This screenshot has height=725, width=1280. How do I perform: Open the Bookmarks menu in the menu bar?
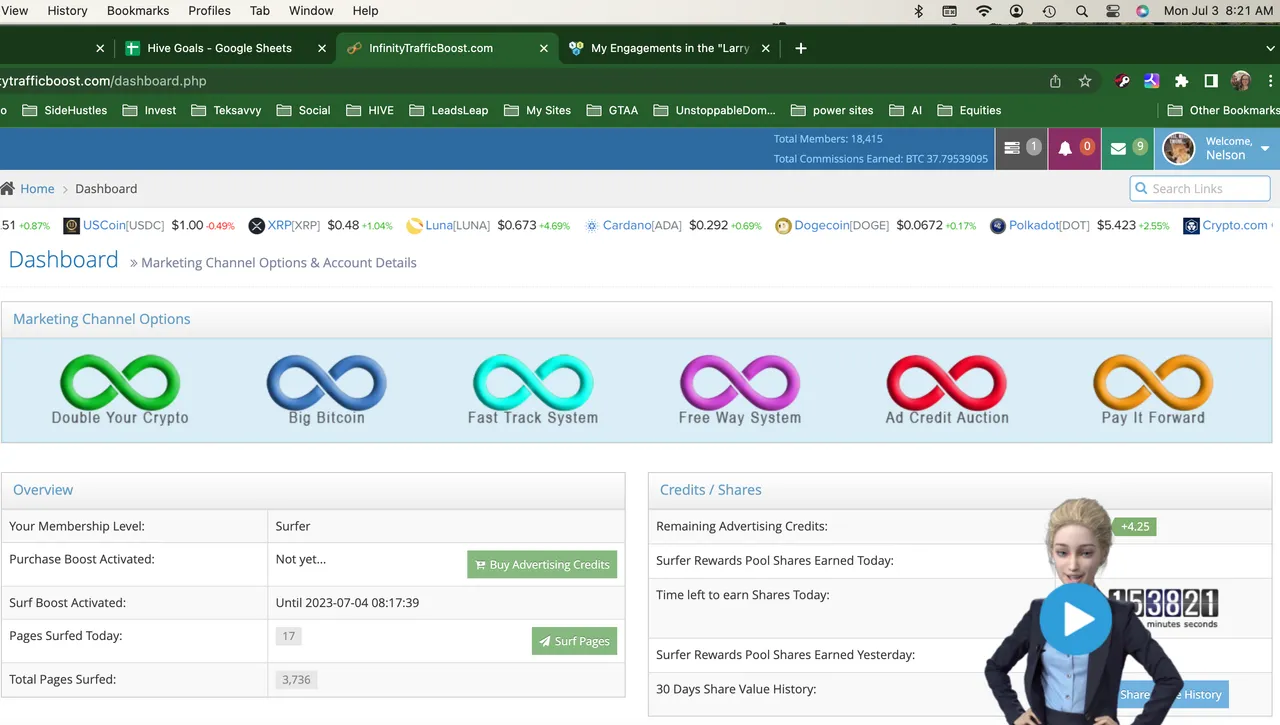coord(138,11)
